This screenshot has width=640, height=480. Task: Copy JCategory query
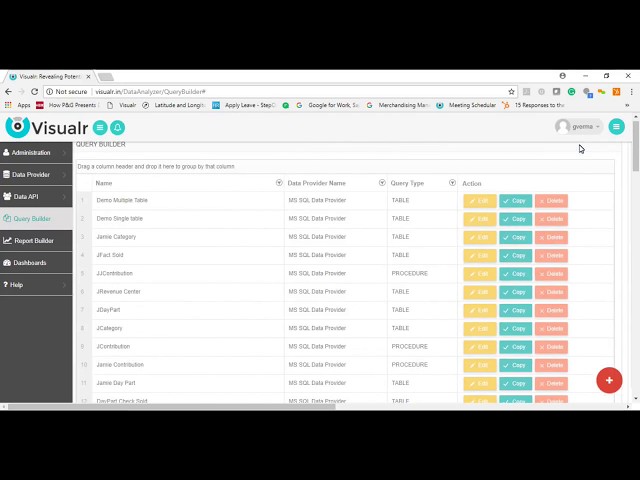click(516, 329)
